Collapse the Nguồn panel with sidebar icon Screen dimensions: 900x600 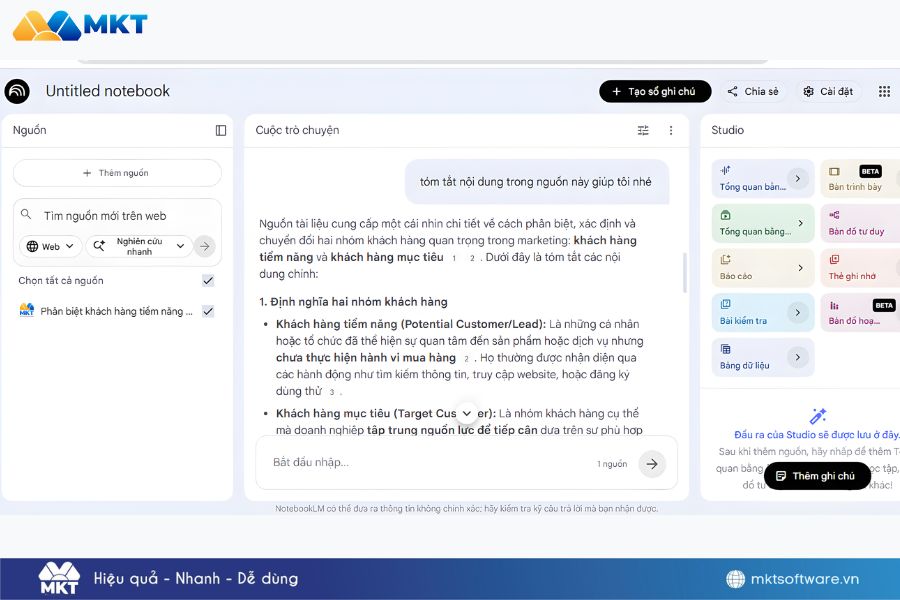point(221,130)
